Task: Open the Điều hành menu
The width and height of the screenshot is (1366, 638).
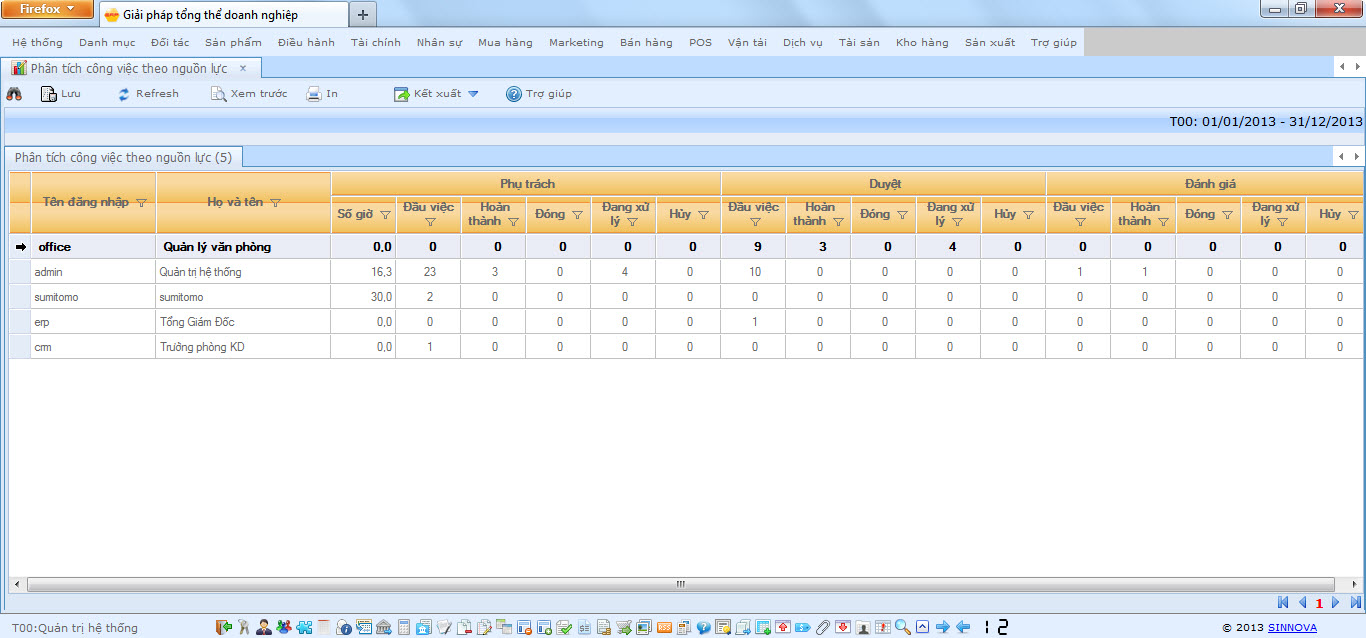Action: pos(307,43)
